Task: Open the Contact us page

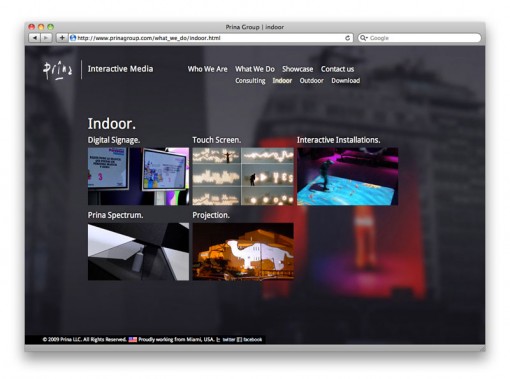Action: click(337, 69)
